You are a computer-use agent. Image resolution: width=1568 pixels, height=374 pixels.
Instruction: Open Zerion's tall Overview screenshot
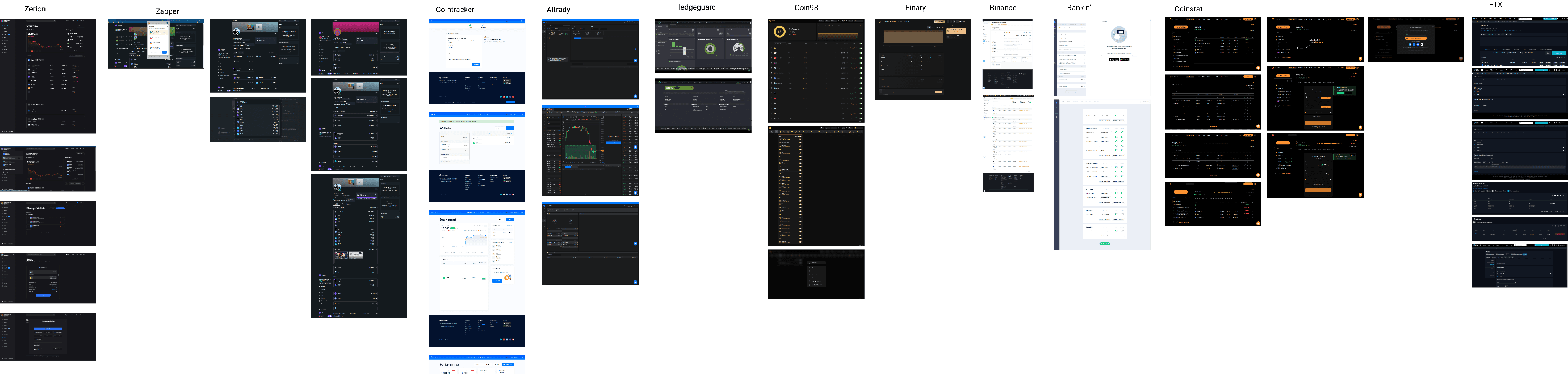pos(48,76)
